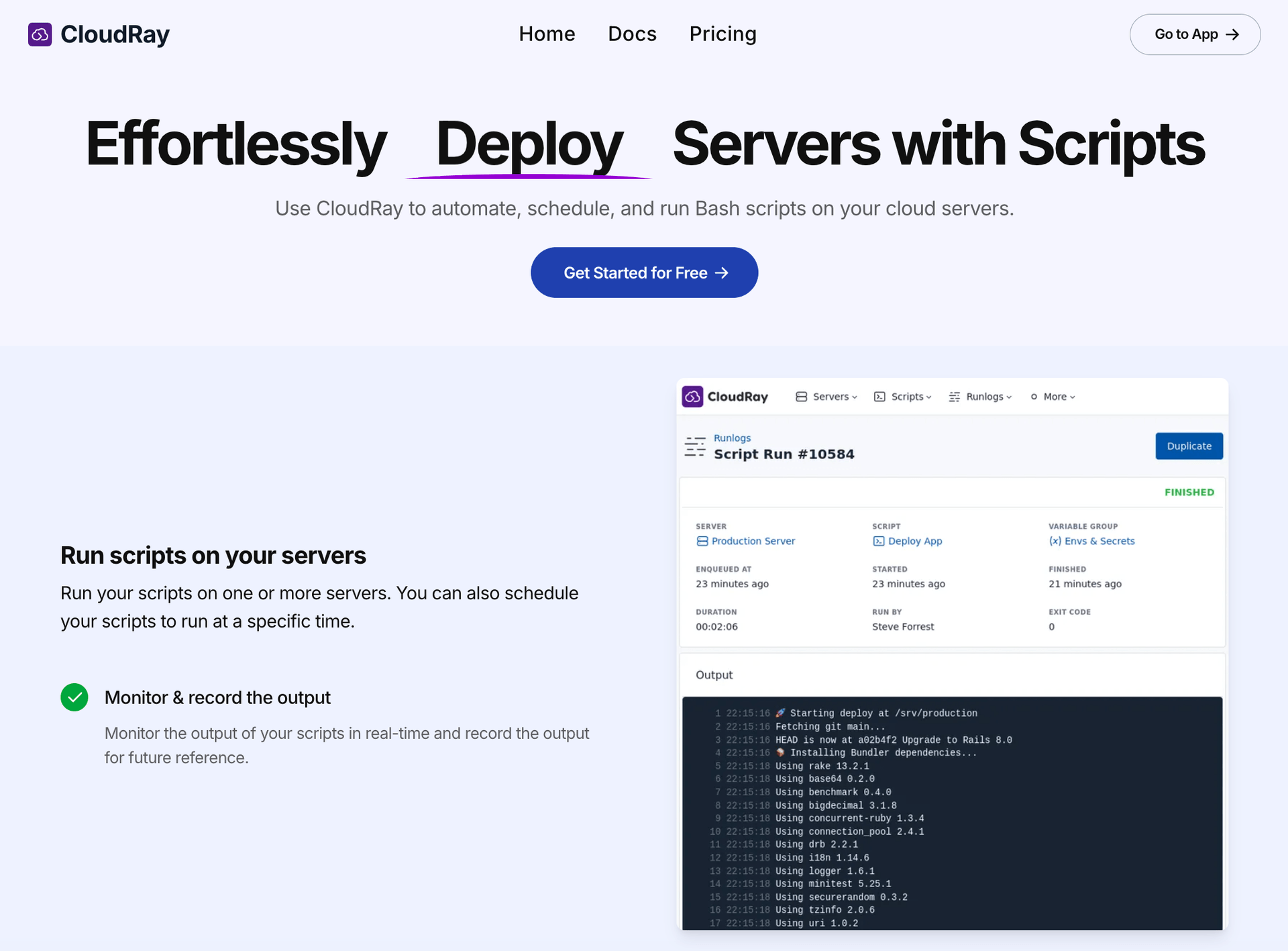
Task: Open the Production Server link
Action: 753,541
